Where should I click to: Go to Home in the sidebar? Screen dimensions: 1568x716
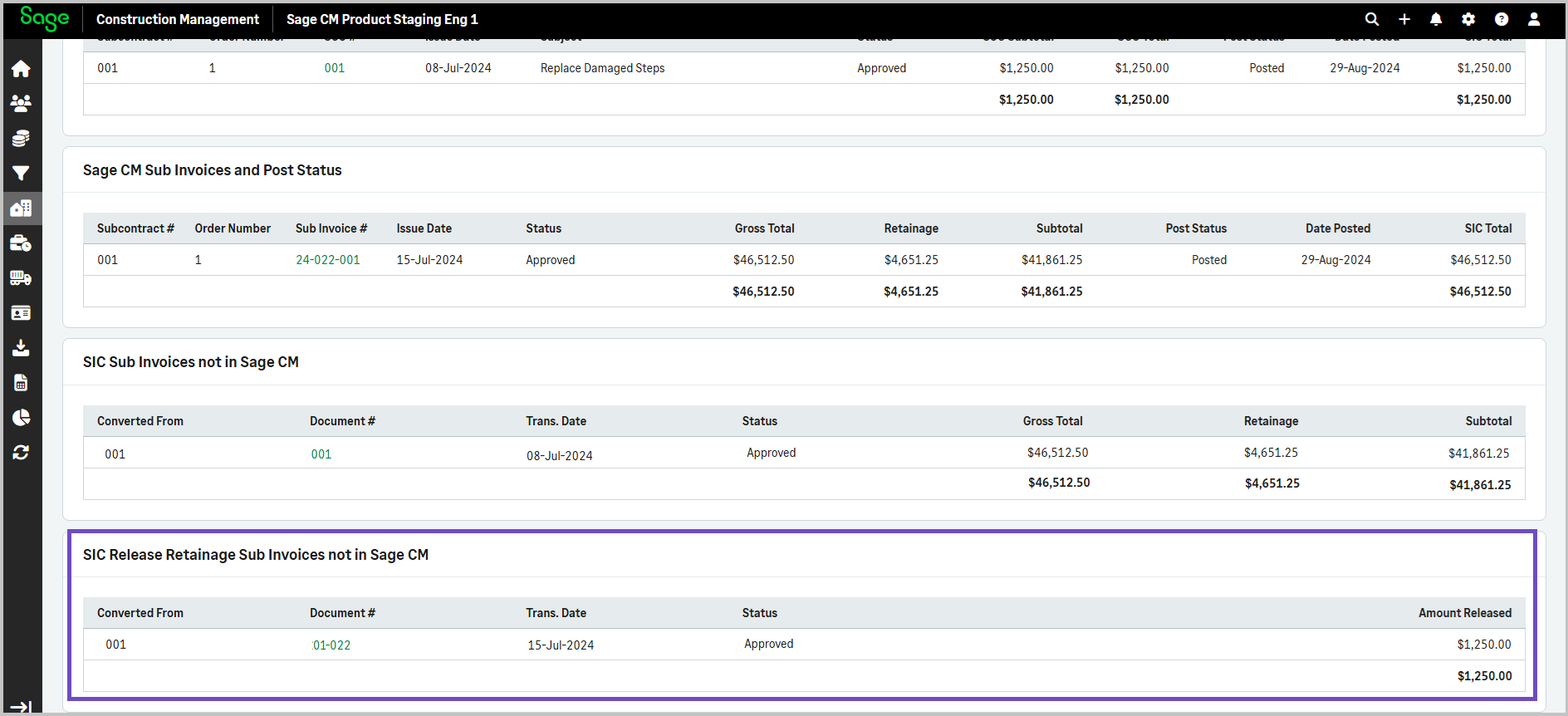(21, 69)
